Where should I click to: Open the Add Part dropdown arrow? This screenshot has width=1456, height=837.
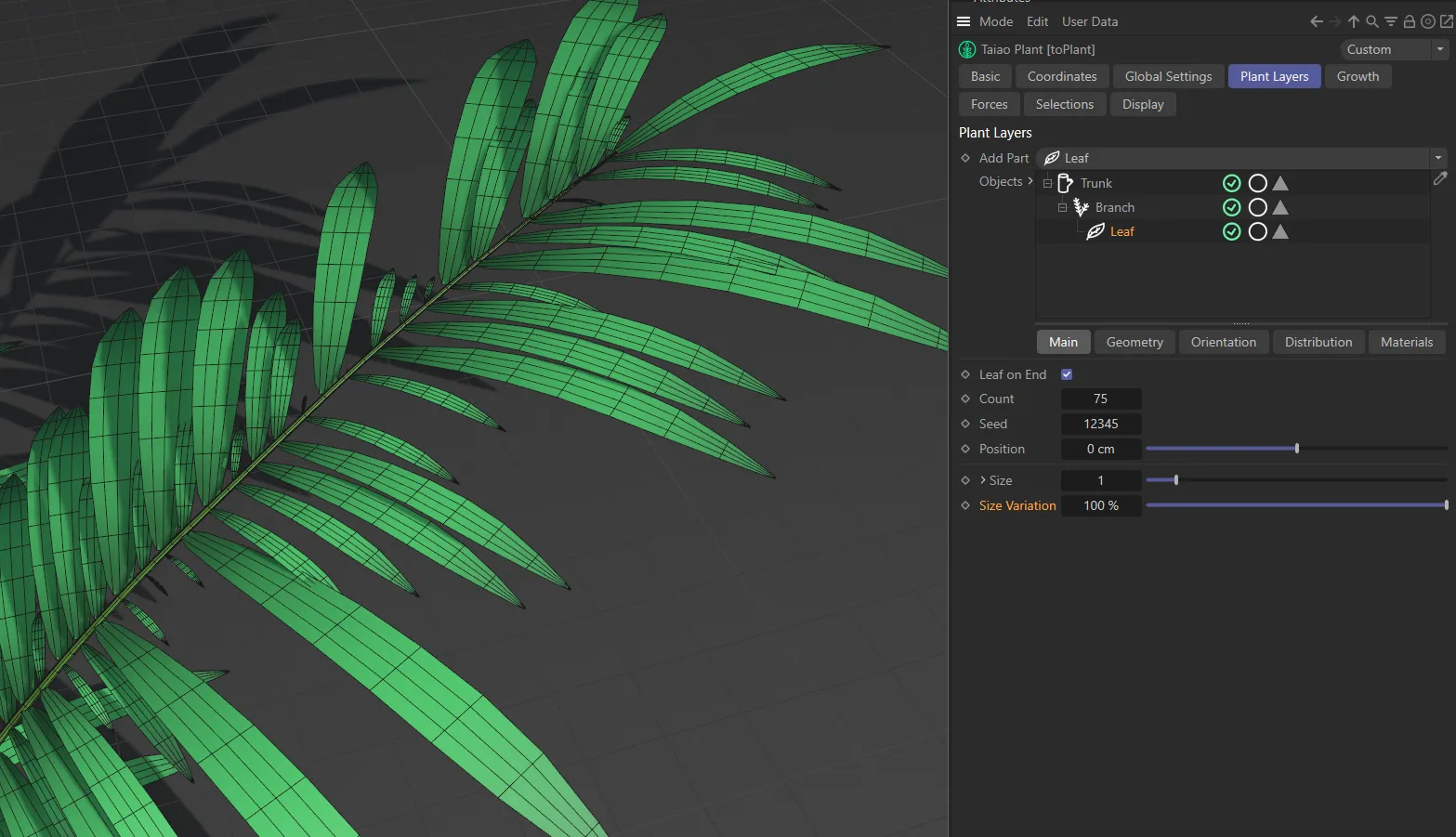[1436, 157]
